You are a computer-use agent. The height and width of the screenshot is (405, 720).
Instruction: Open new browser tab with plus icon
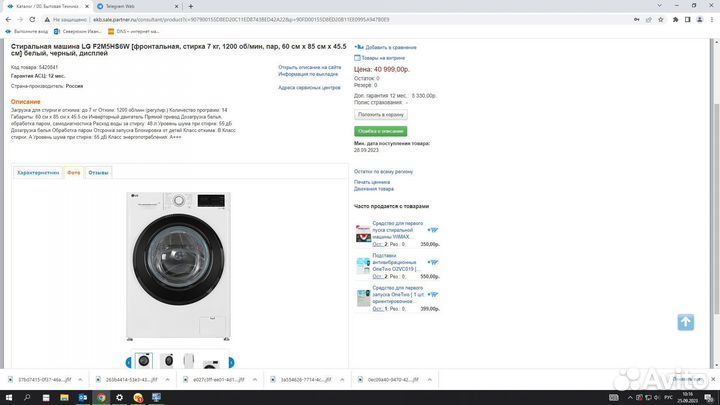pos(191,6)
